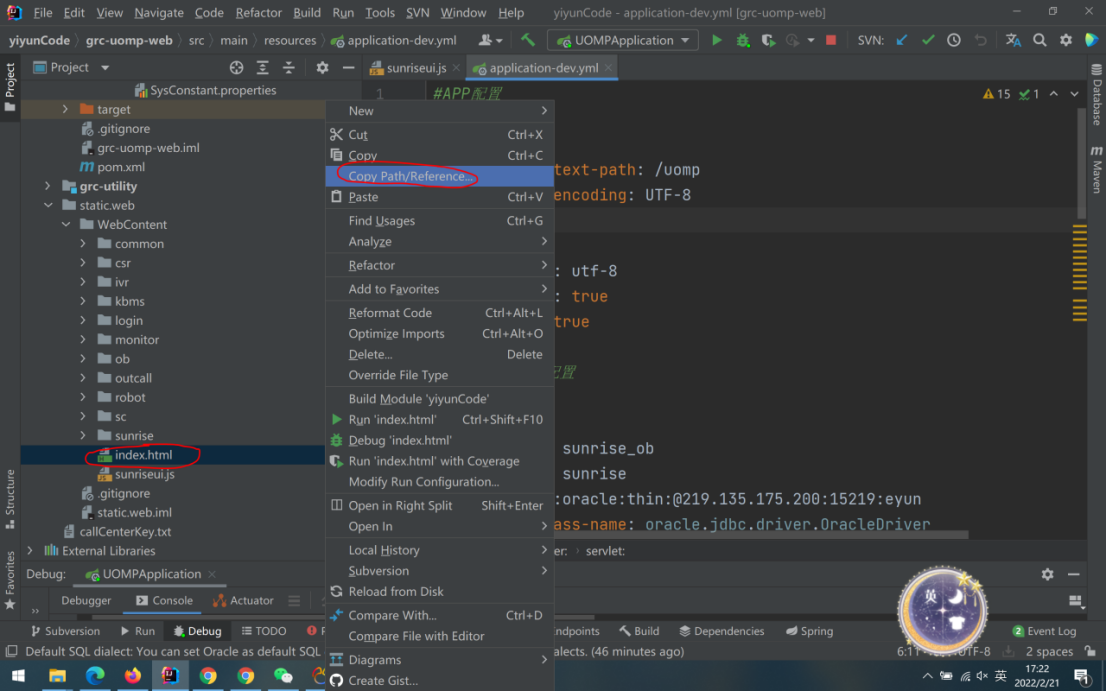The height and width of the screenshot is (692, 1106).
Task: Start debugging with the green bug icon
Action: [742, 40]
